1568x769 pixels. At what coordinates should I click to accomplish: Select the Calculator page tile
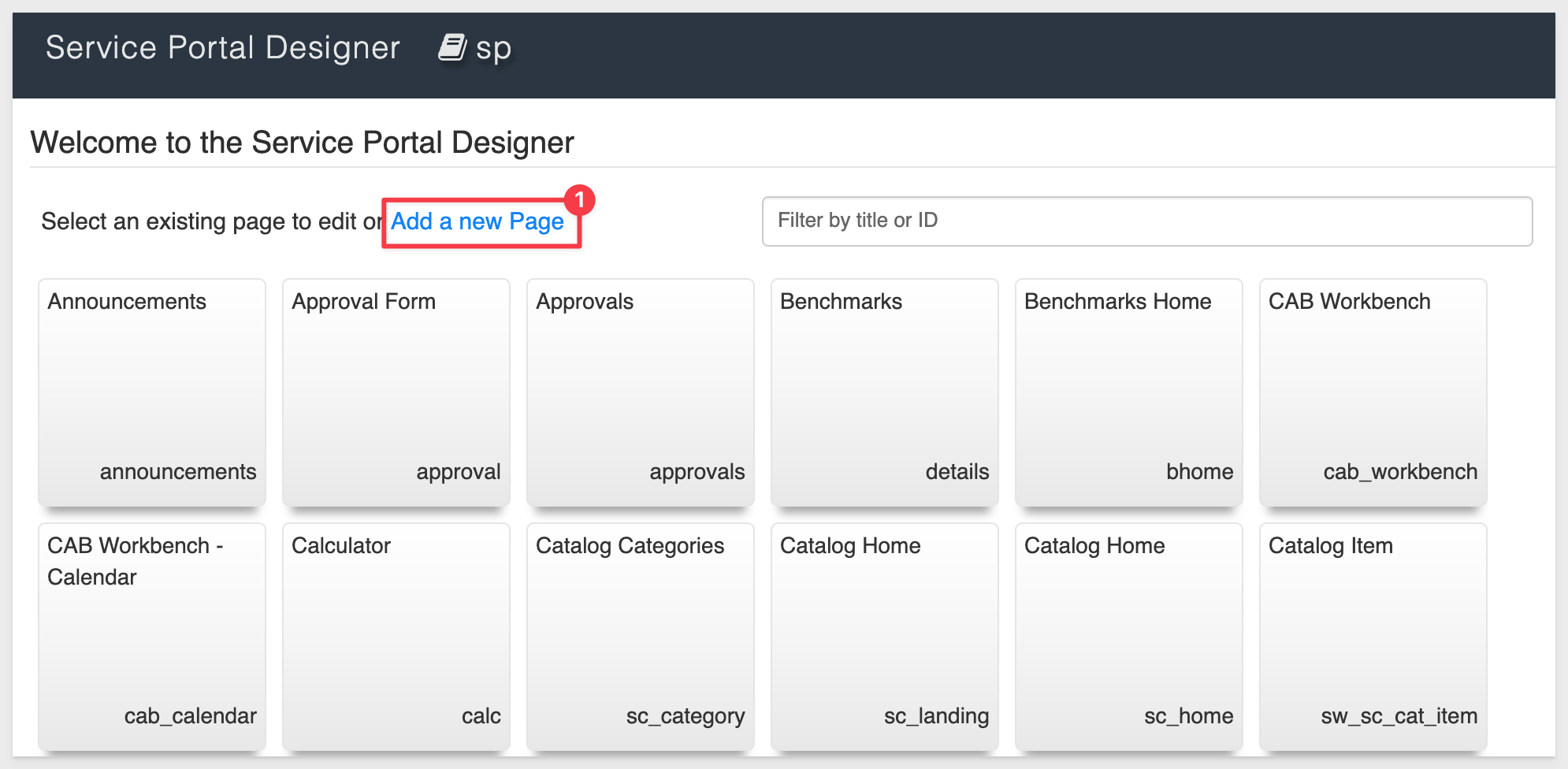pos(396,637)
